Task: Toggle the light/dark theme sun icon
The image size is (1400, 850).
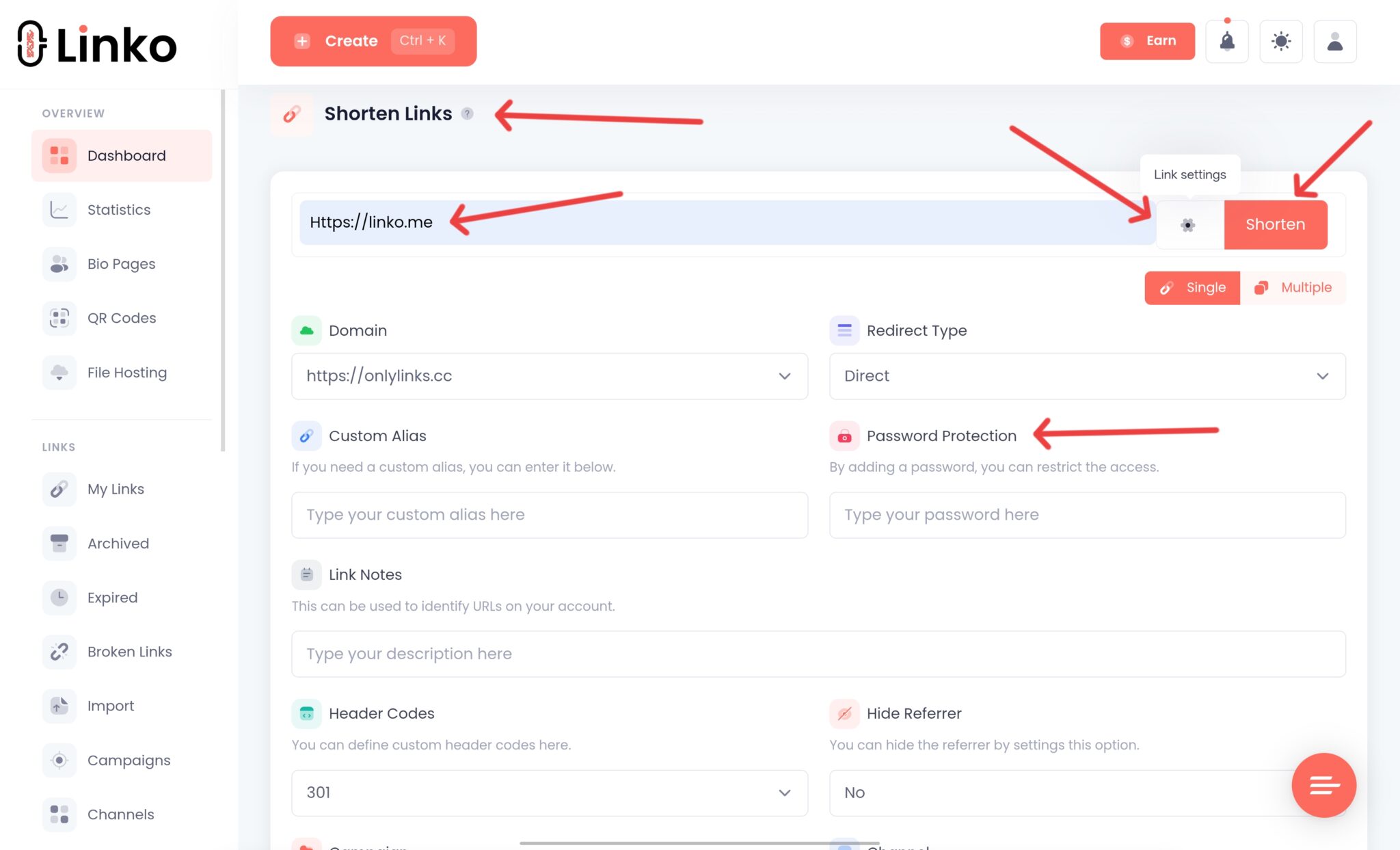Action: [1281, 42]
